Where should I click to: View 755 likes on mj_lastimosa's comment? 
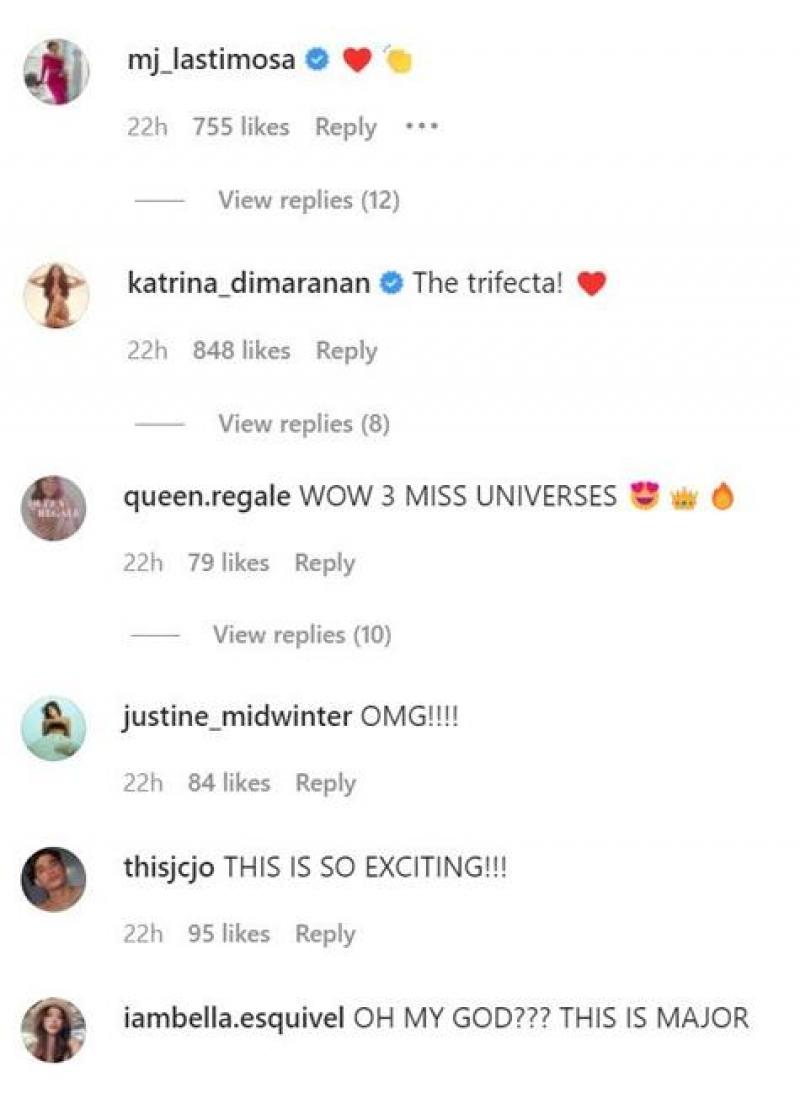240,127
